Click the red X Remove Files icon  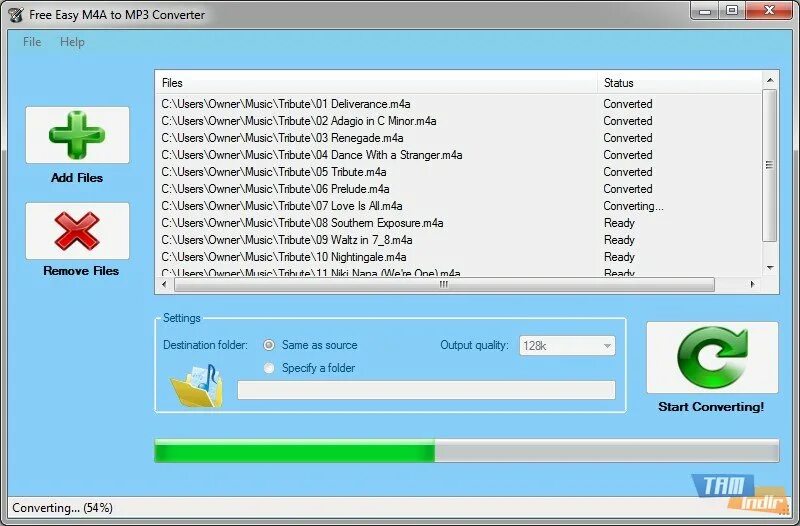(x=77, y=231)
